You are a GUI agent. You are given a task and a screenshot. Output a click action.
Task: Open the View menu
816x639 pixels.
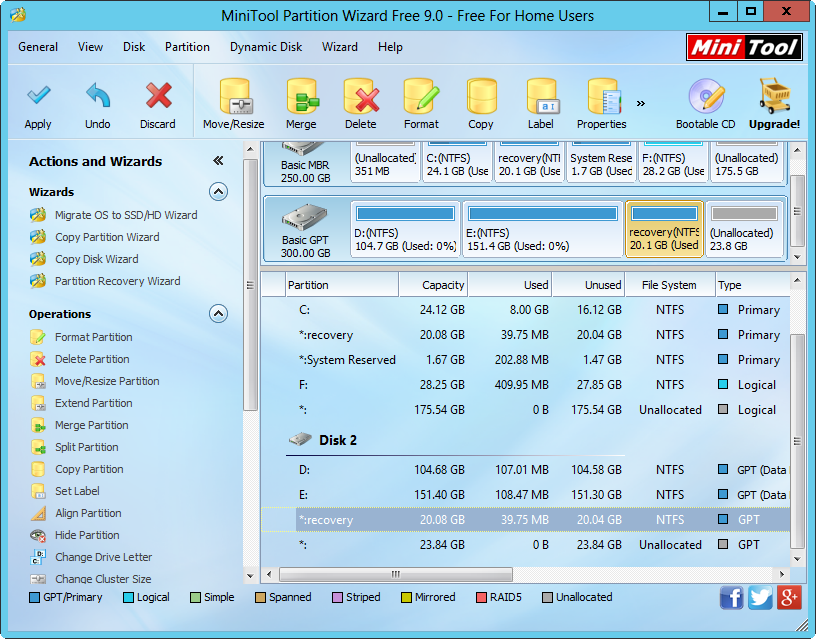[91, 47]
